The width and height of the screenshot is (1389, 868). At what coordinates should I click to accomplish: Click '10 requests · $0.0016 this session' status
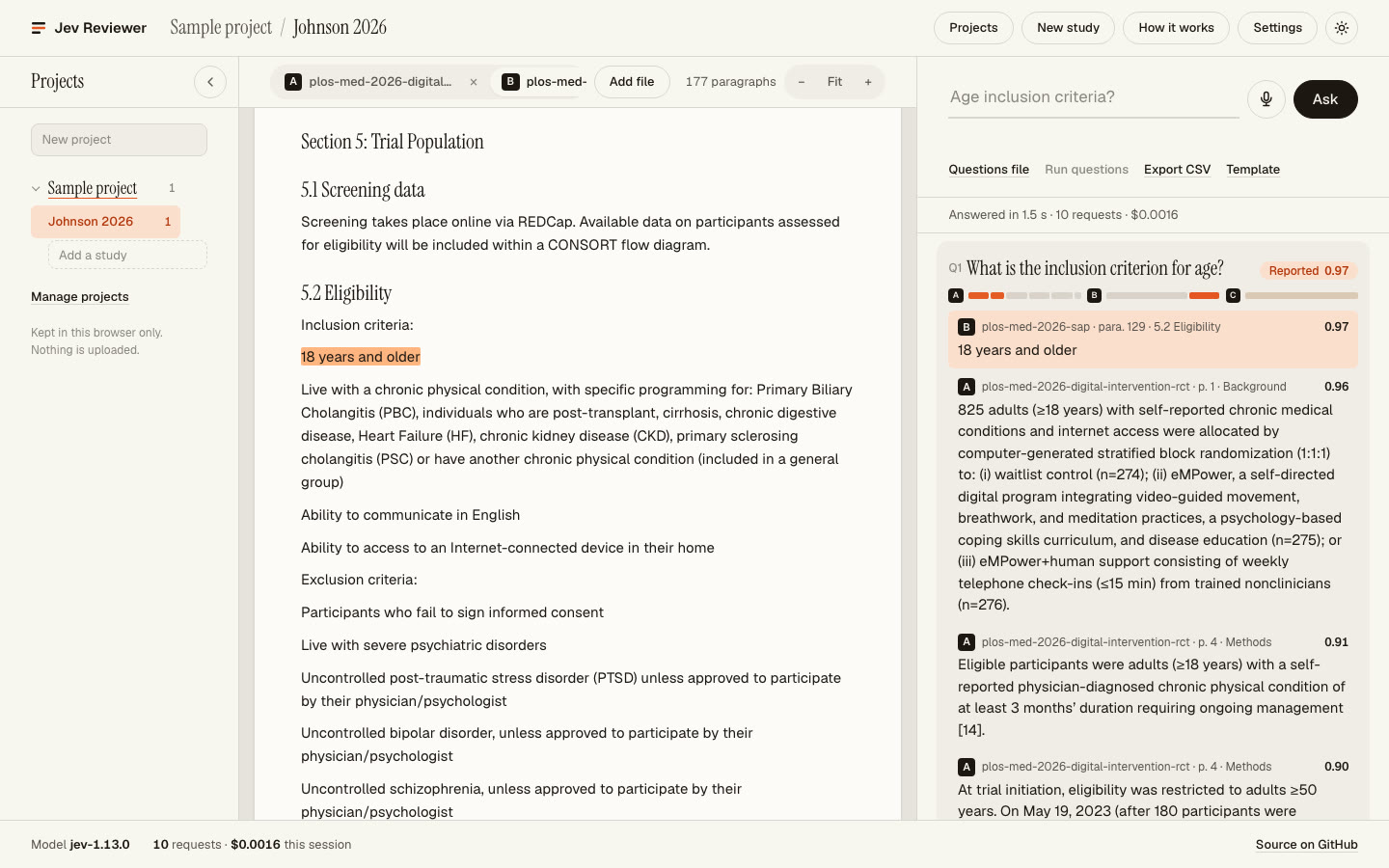pos(252,845)
